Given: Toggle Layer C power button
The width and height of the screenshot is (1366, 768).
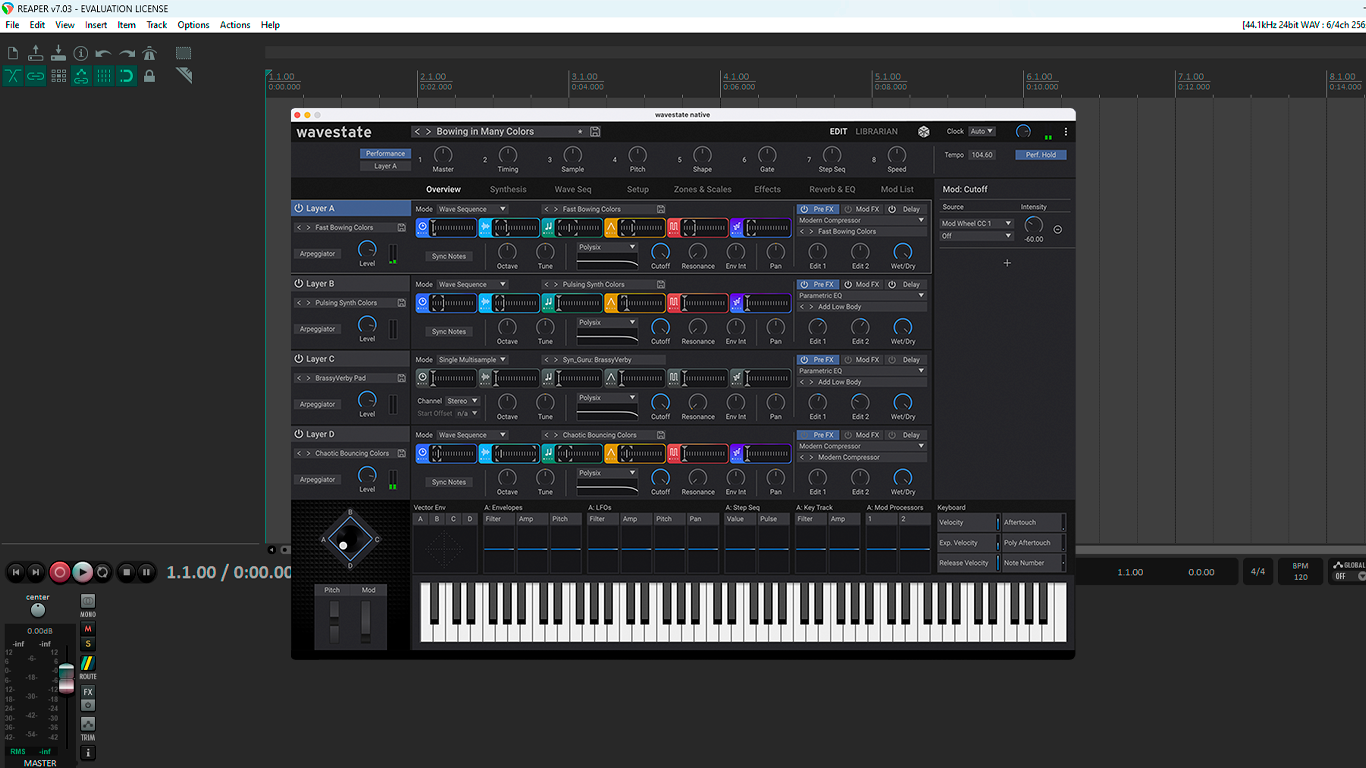Looking at the screenshot, I should point(299,358).
